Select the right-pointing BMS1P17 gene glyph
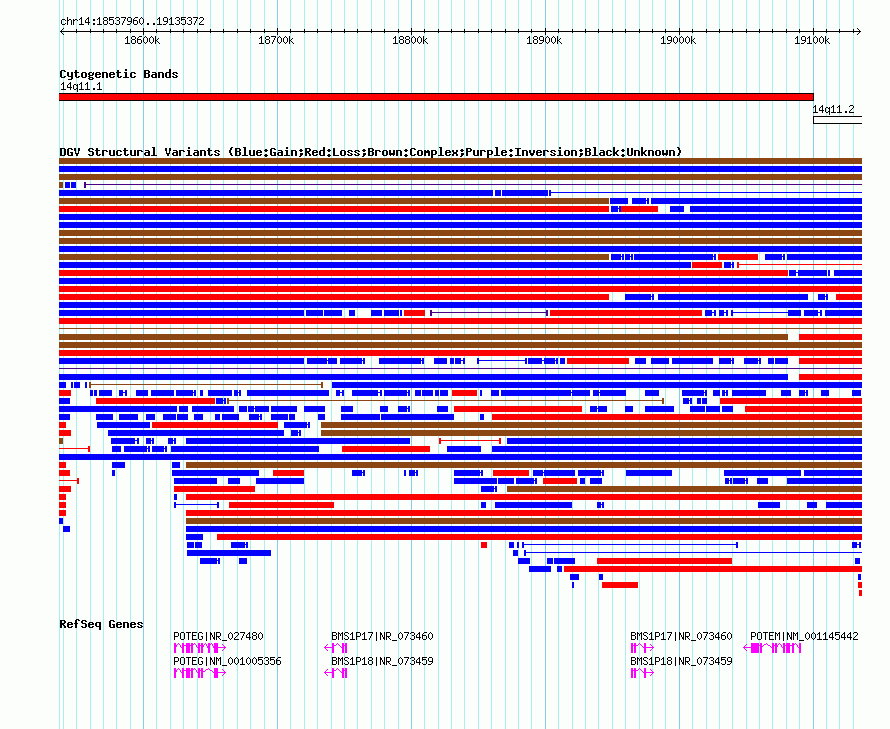 pos(642,648)
